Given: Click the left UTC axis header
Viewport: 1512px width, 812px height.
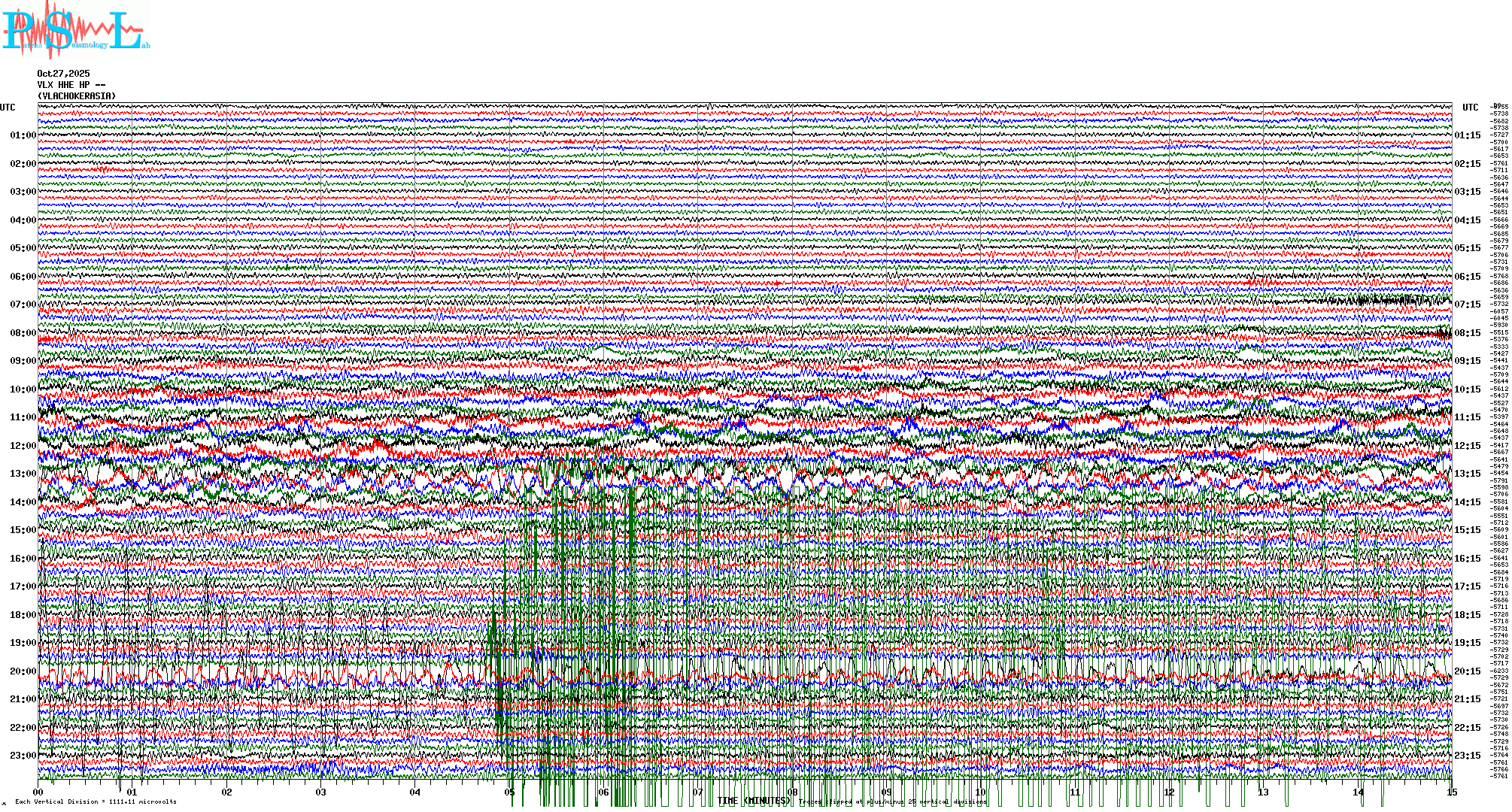Looking at the screenshot, I should [x=8, y=108].
